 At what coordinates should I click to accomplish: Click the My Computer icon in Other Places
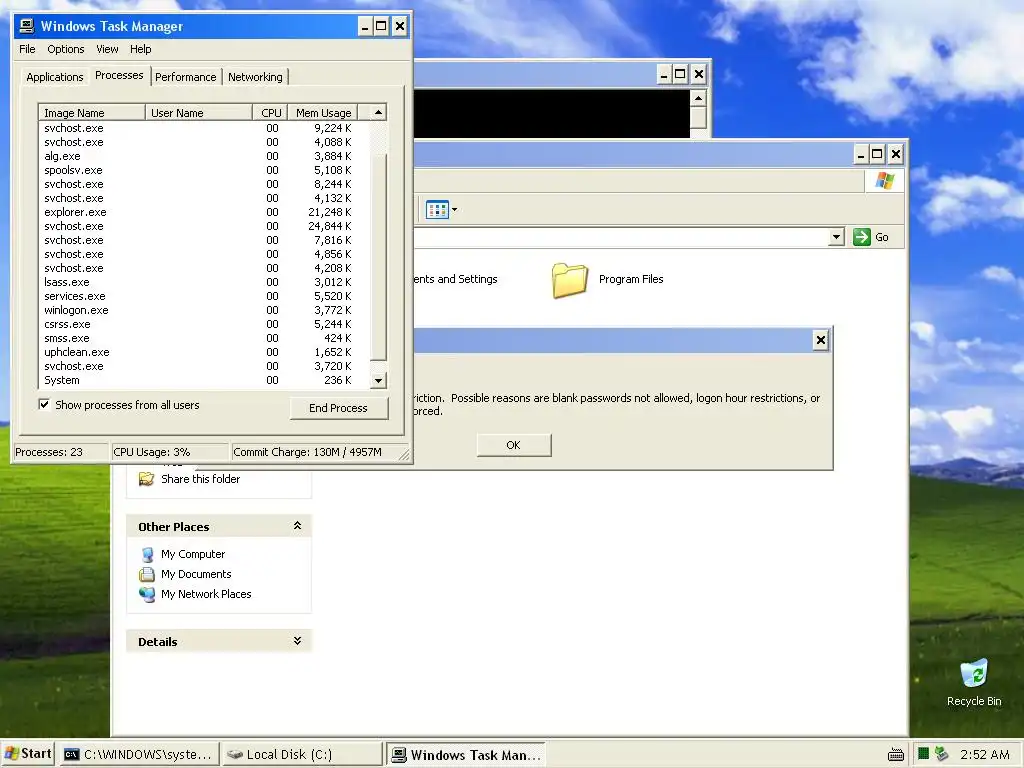[x=148, y=554]
